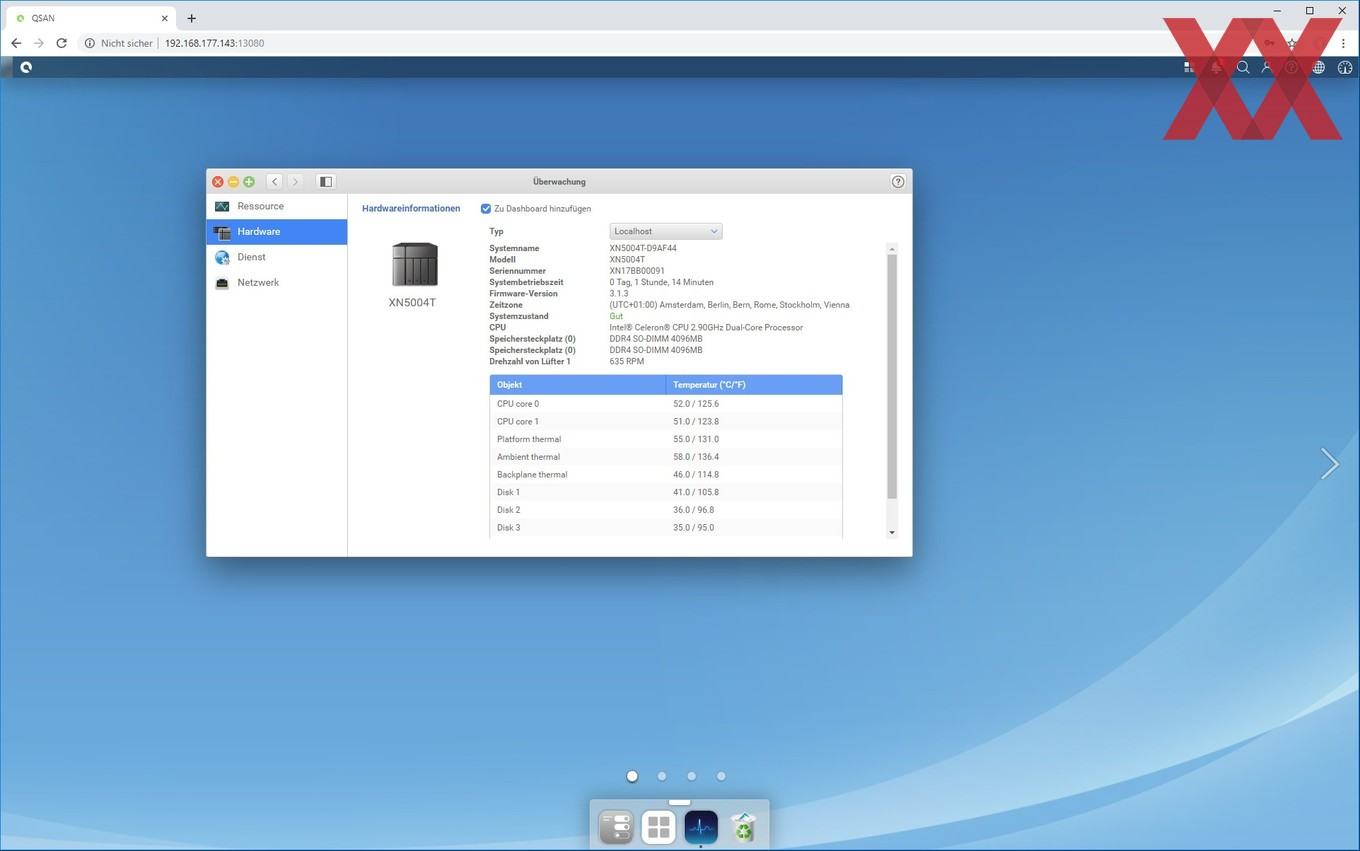Bookmark this page with the star icon

coord(1292,43)
